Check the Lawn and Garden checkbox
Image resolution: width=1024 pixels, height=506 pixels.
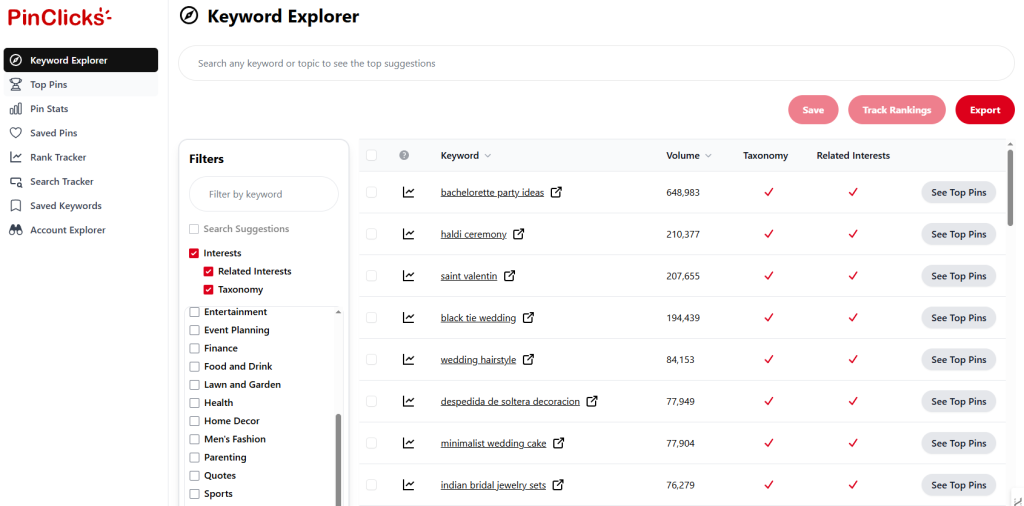click(195, 385)
